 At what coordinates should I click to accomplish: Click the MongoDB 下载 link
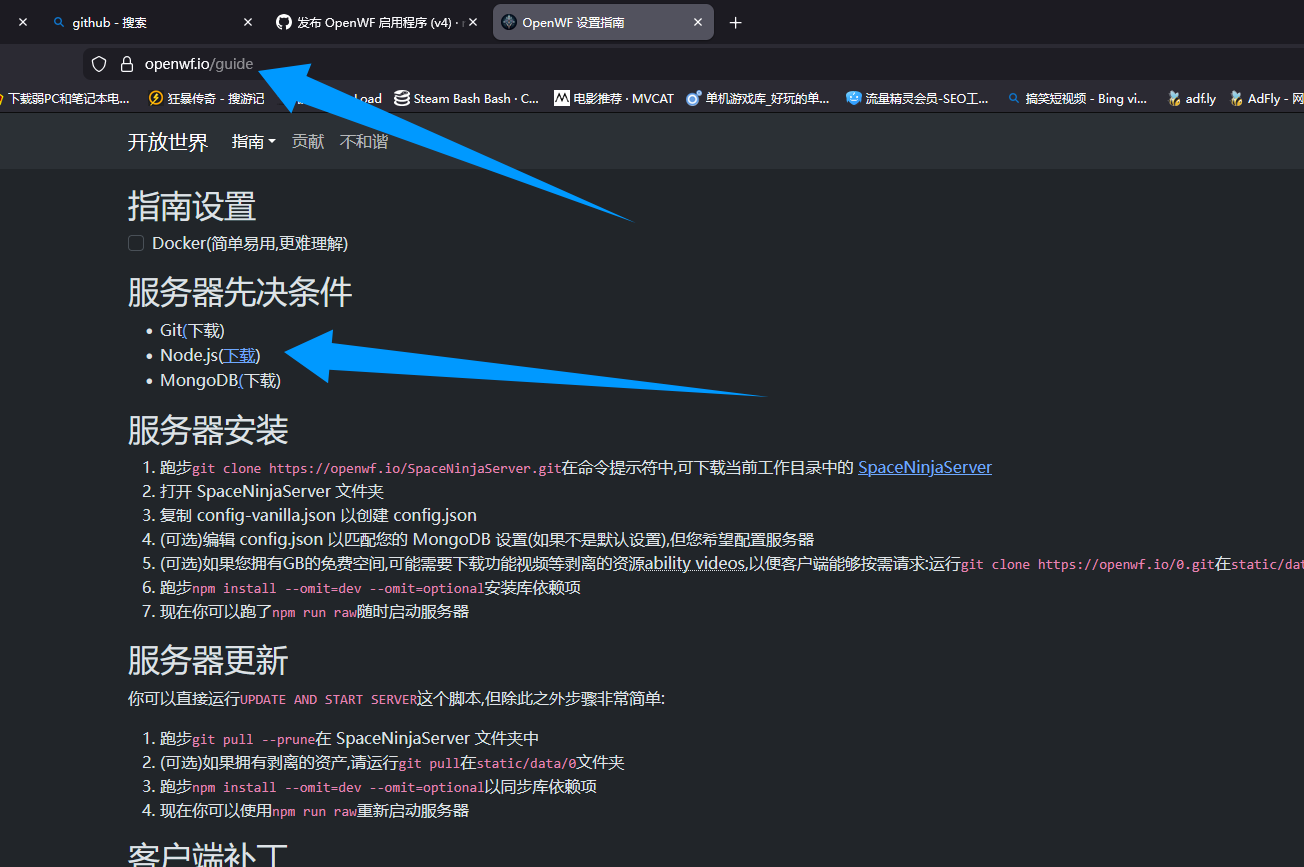[261, 380]
